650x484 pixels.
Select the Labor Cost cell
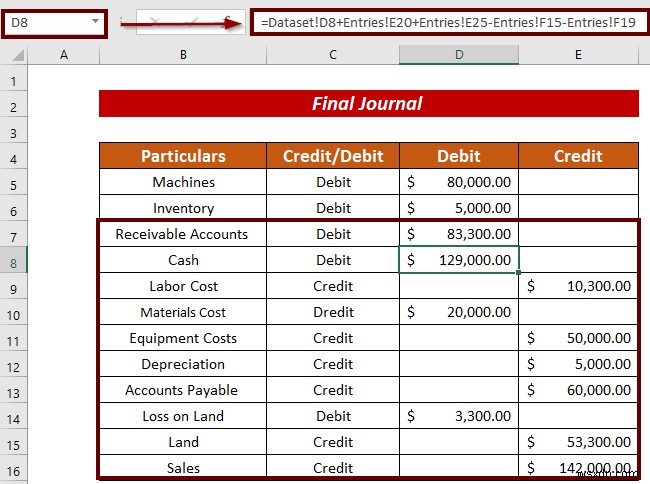tap(183, 286)
